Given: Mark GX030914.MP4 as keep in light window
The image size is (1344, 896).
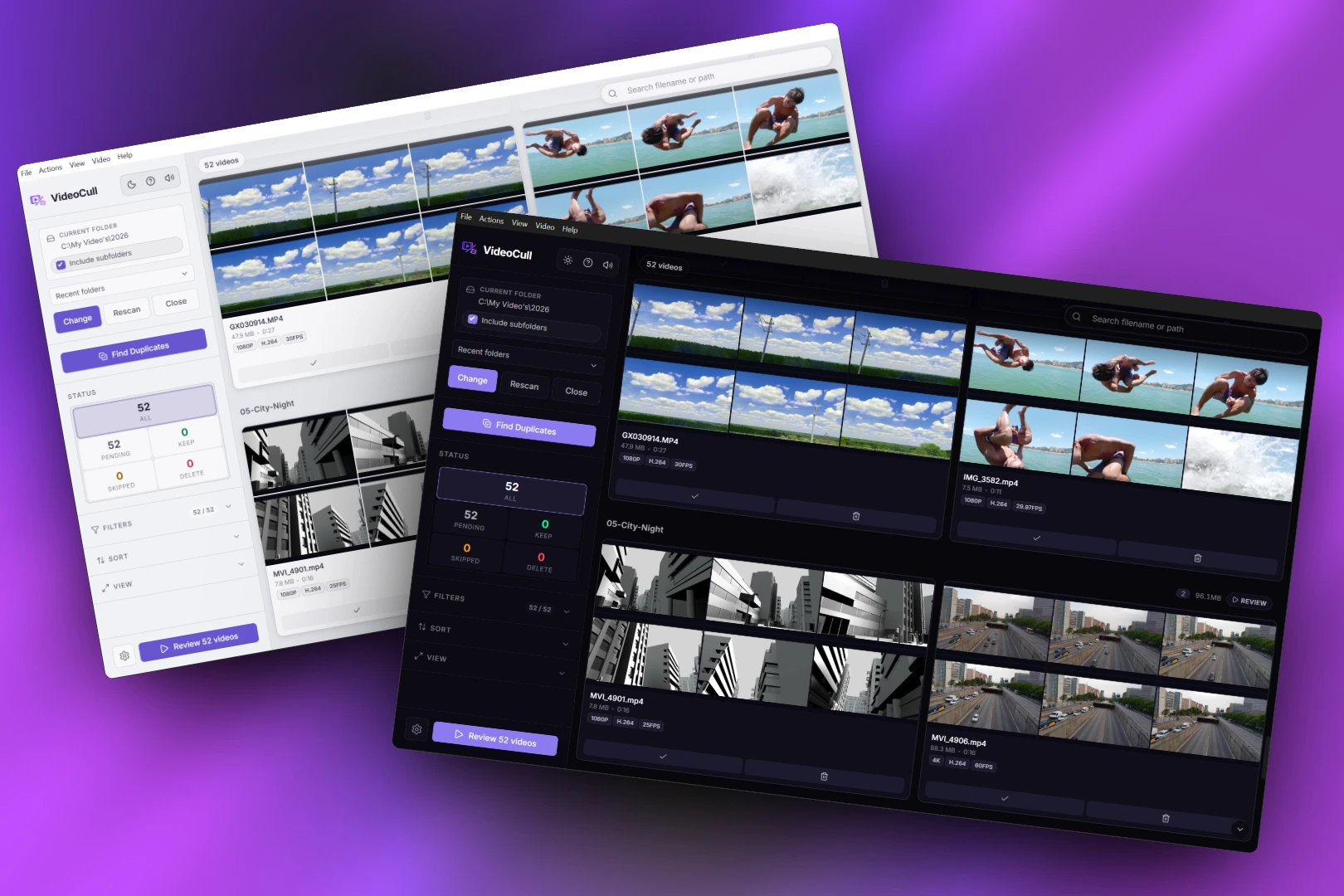Looking at the screenshot, I should 314,363.
